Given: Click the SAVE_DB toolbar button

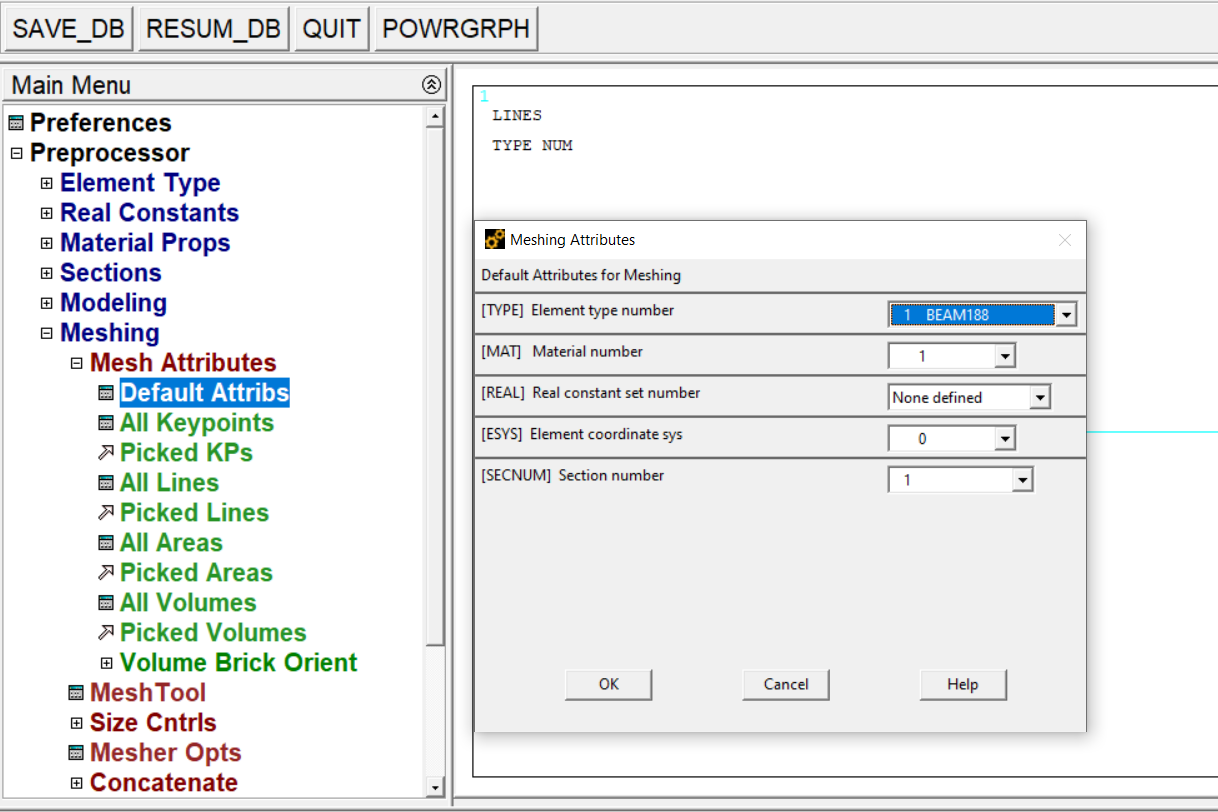Looking at the screenshot, I should (x=68, y=29).
